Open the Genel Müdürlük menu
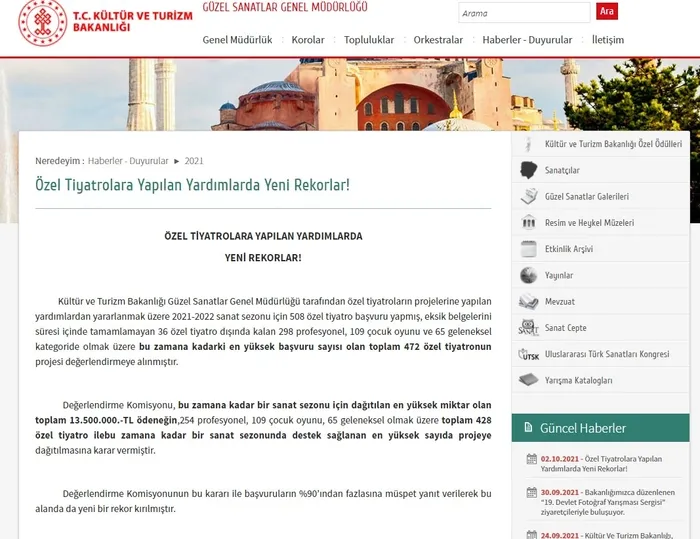Viewport: 700px width, 539px height. tap(238, 40)
